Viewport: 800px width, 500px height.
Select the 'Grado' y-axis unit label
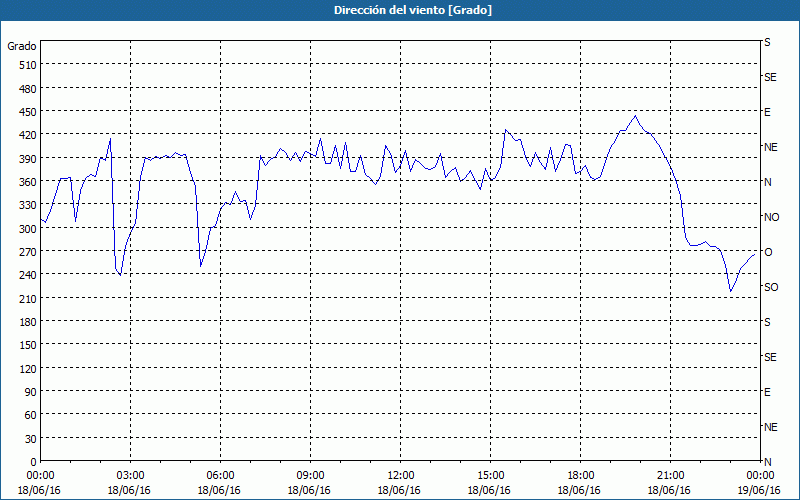tap(22, 46)
